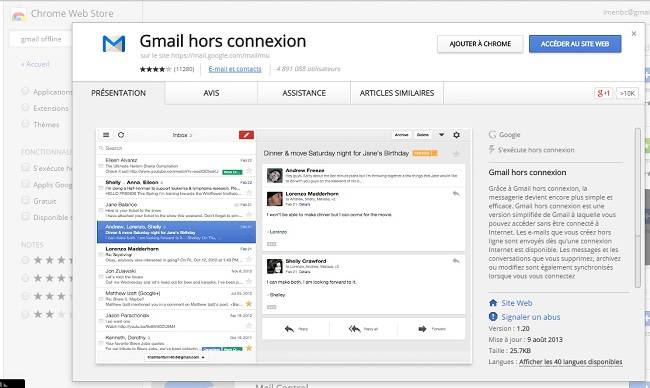This screenshot has height=388, width=650.
Task: Check the Gratuit checkbox
Action: click(25, 201)
